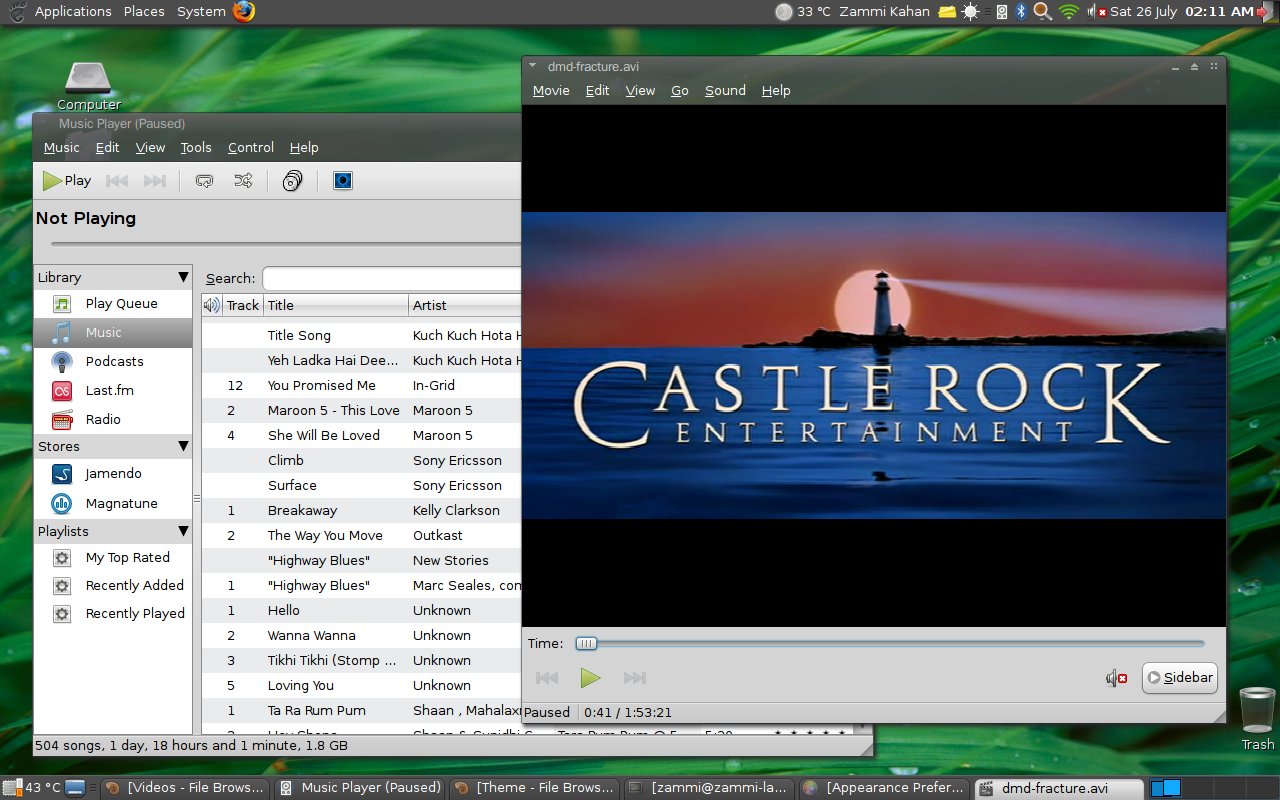Viewport: 1280px width, 800px height.
Task: Open the Help menu in video player
Action: tap(776, 90)
